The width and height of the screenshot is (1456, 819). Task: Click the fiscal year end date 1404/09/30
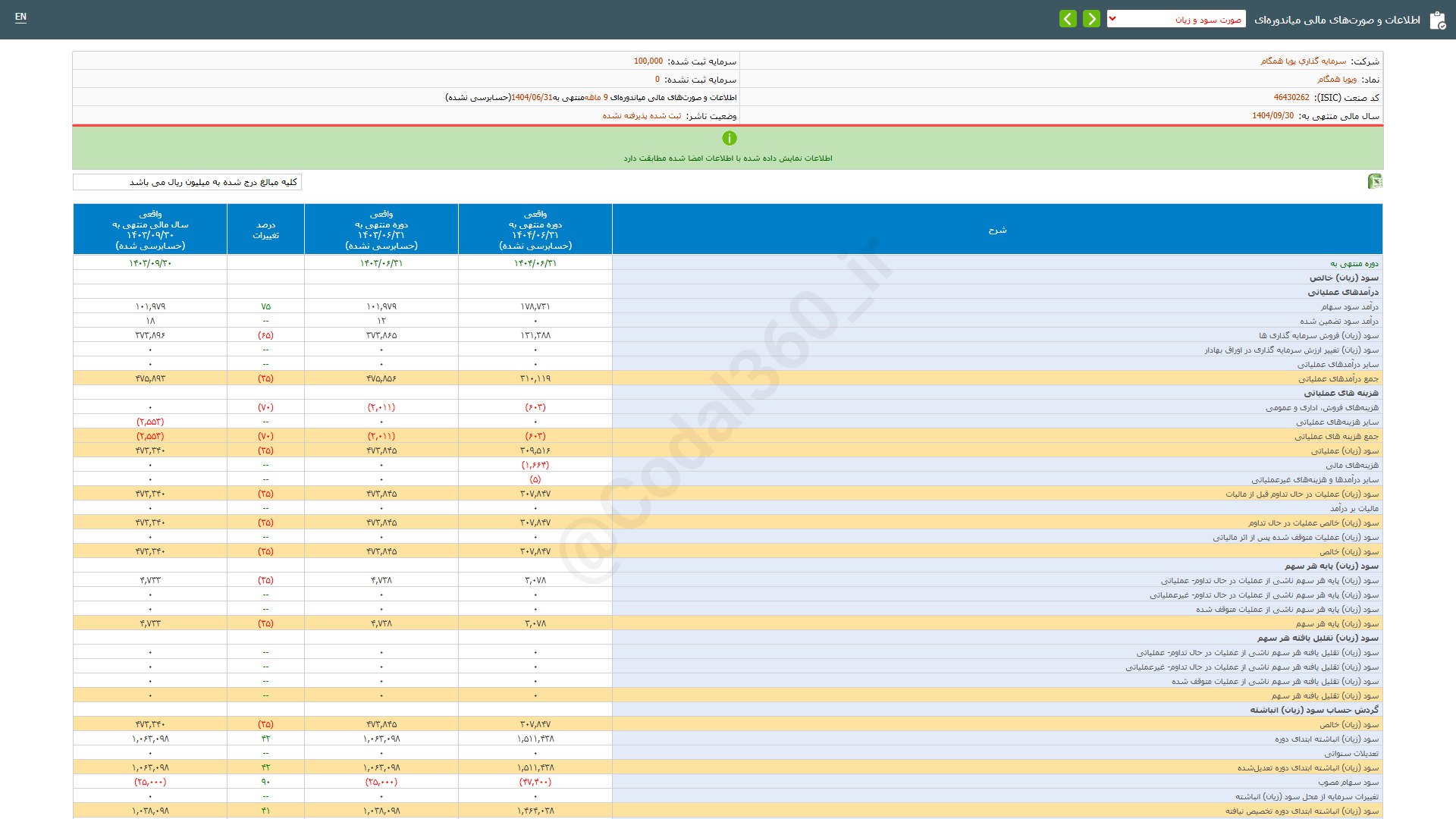point(1272,116)
